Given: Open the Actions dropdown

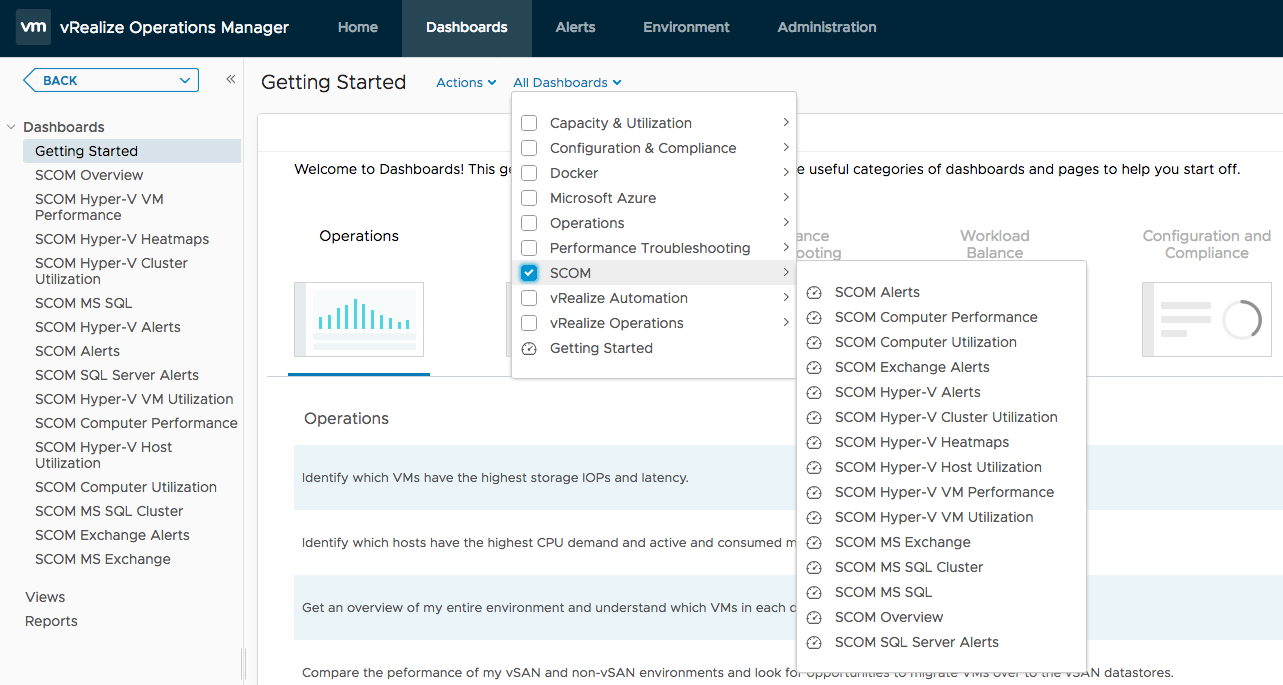Looking at the screenshot, I should click(466, 83).
